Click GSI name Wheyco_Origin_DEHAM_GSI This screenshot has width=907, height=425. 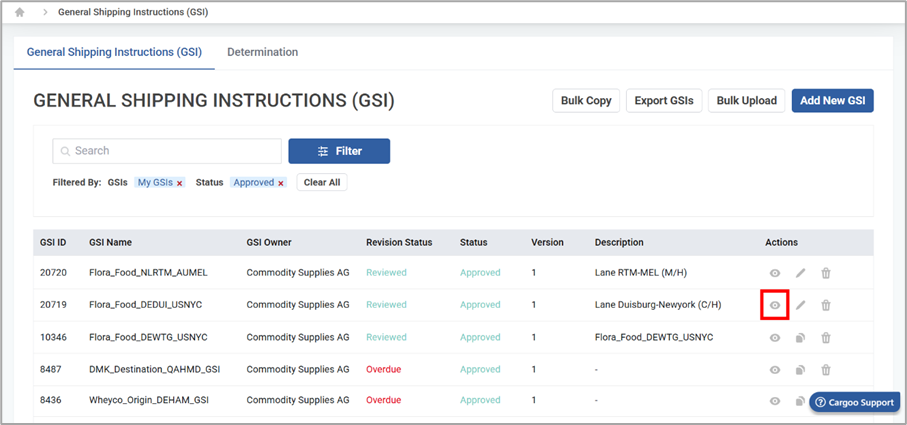pos(149,400)
